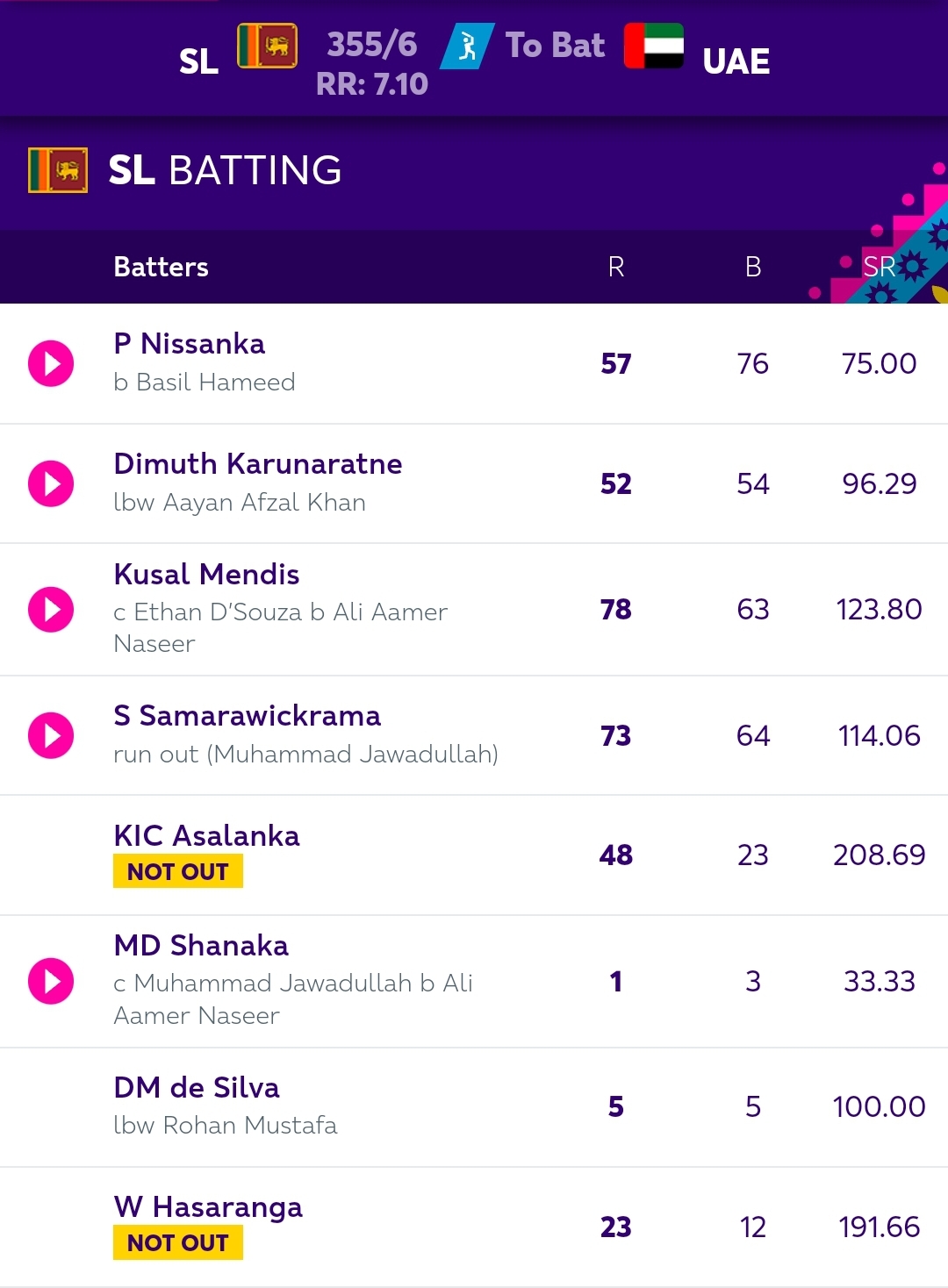This screenshot has width=948, height=1288.
Task: Tap the SR column header
Action: tap(879, 267)
